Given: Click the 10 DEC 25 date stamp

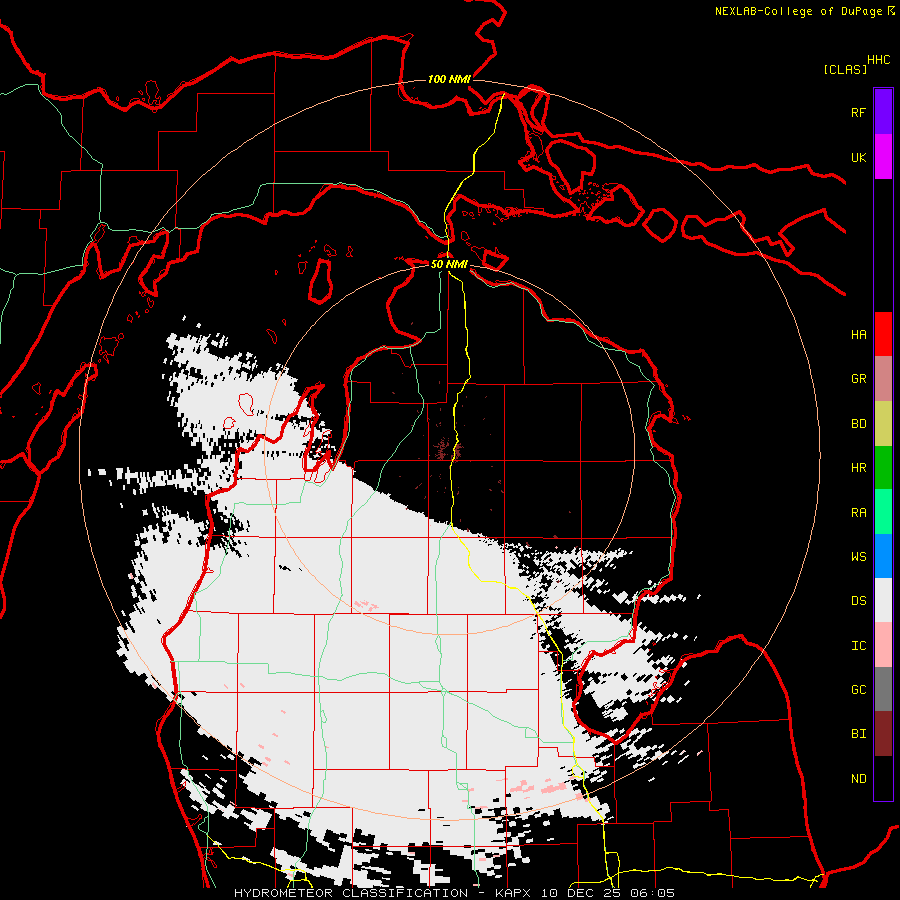Looking at the screenshot, I should 581,893.
